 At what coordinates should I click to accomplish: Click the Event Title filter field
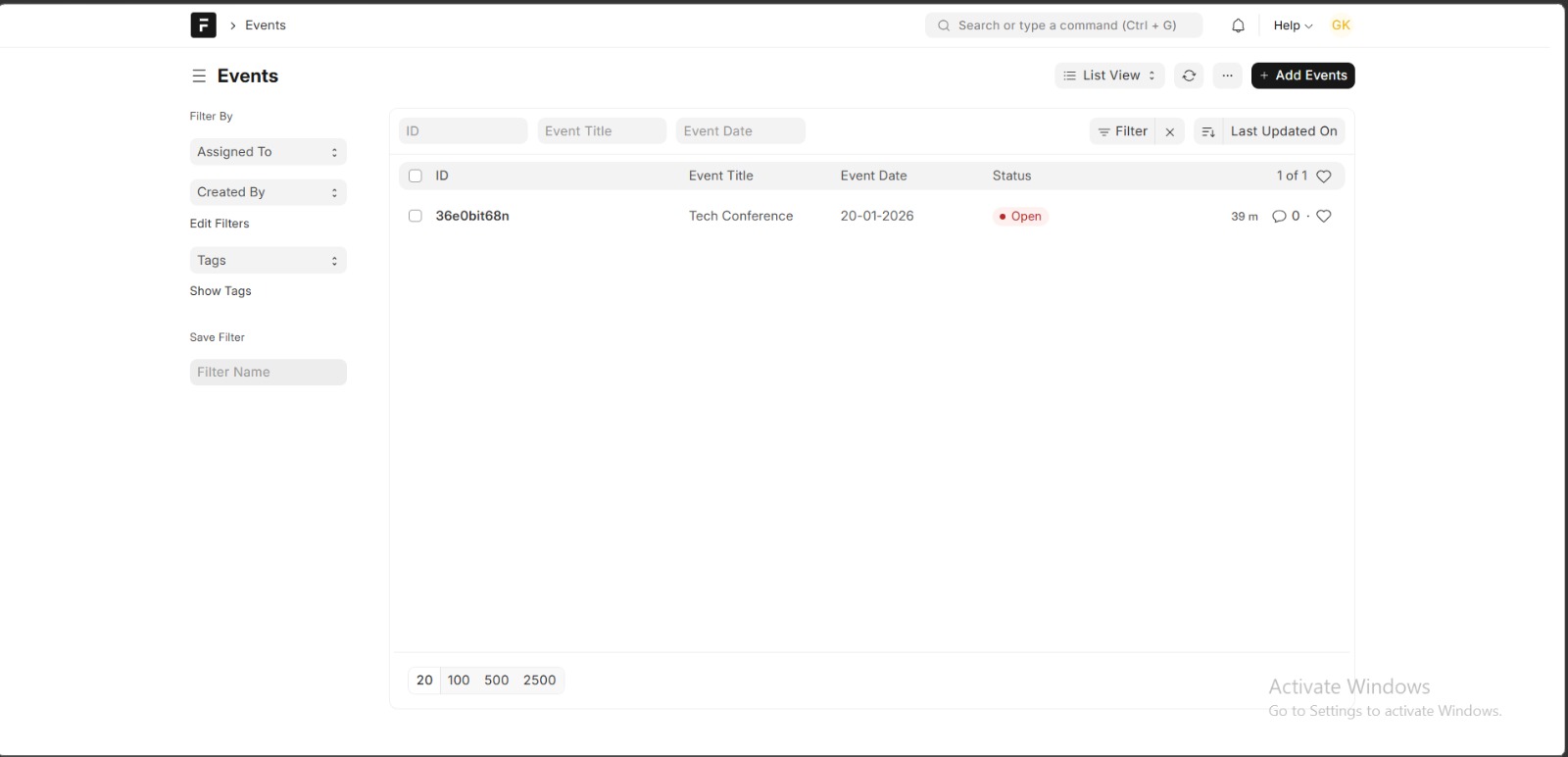(x=602, y=131)
